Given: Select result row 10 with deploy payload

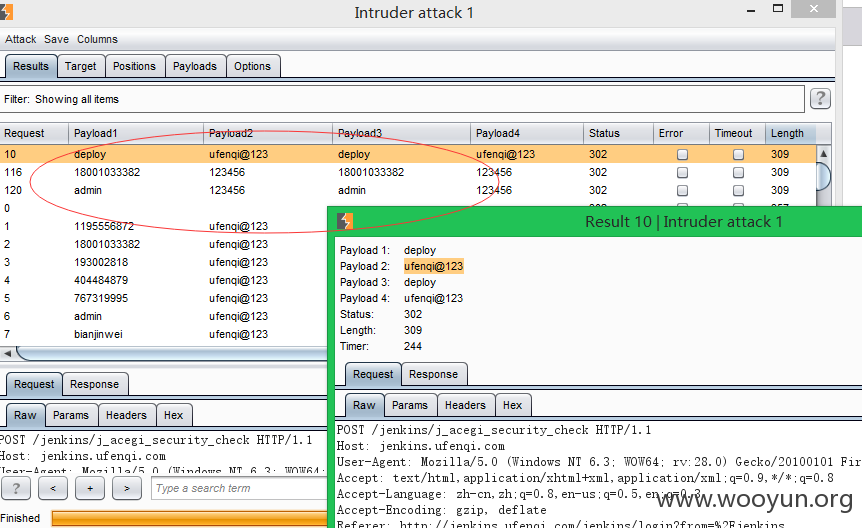Looking at the screenshot, I should pos(408,154).
